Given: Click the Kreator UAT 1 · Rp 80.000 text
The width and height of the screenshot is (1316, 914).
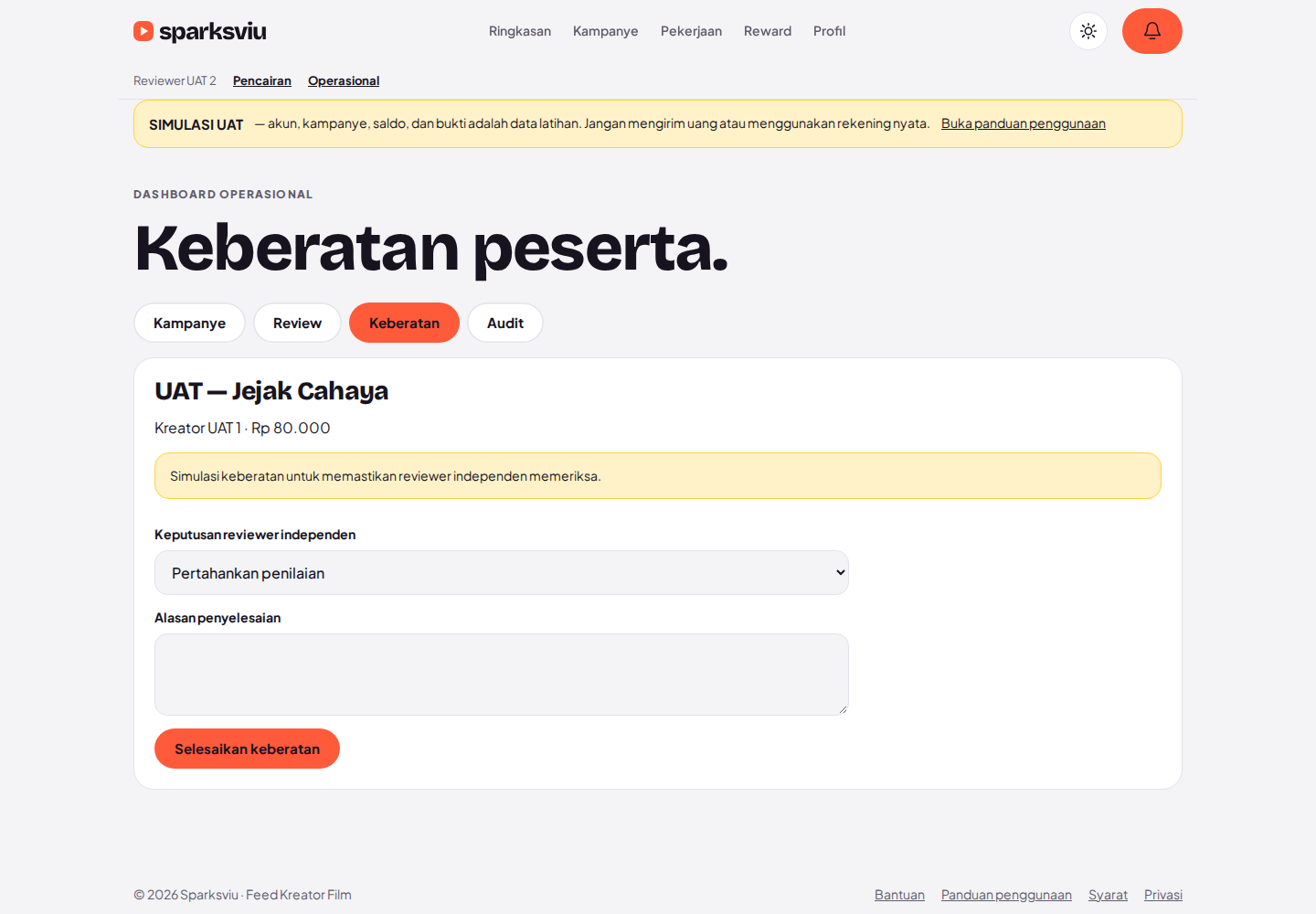Looking at the screenshot, I should click(x=242, y=428).
